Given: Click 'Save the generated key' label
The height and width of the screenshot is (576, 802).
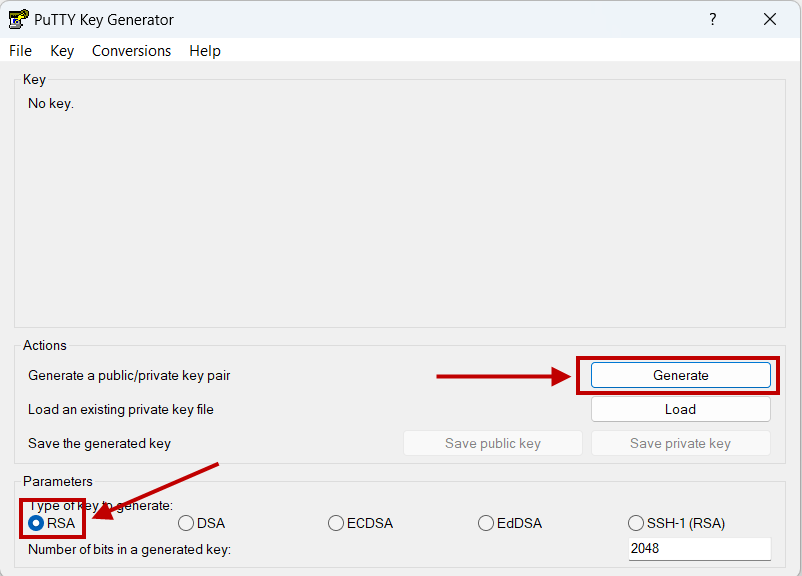Looking at the screenshot, I should coord(99,443).
